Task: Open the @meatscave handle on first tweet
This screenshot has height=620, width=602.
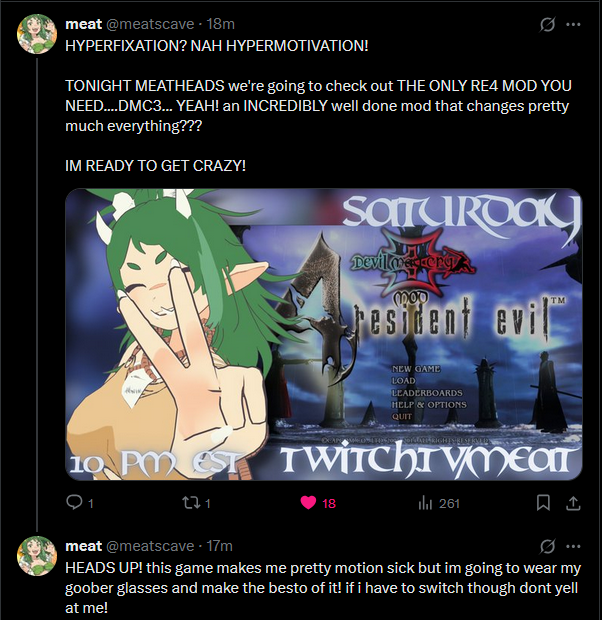Action: pyautogui.click(x=150, y=24)
